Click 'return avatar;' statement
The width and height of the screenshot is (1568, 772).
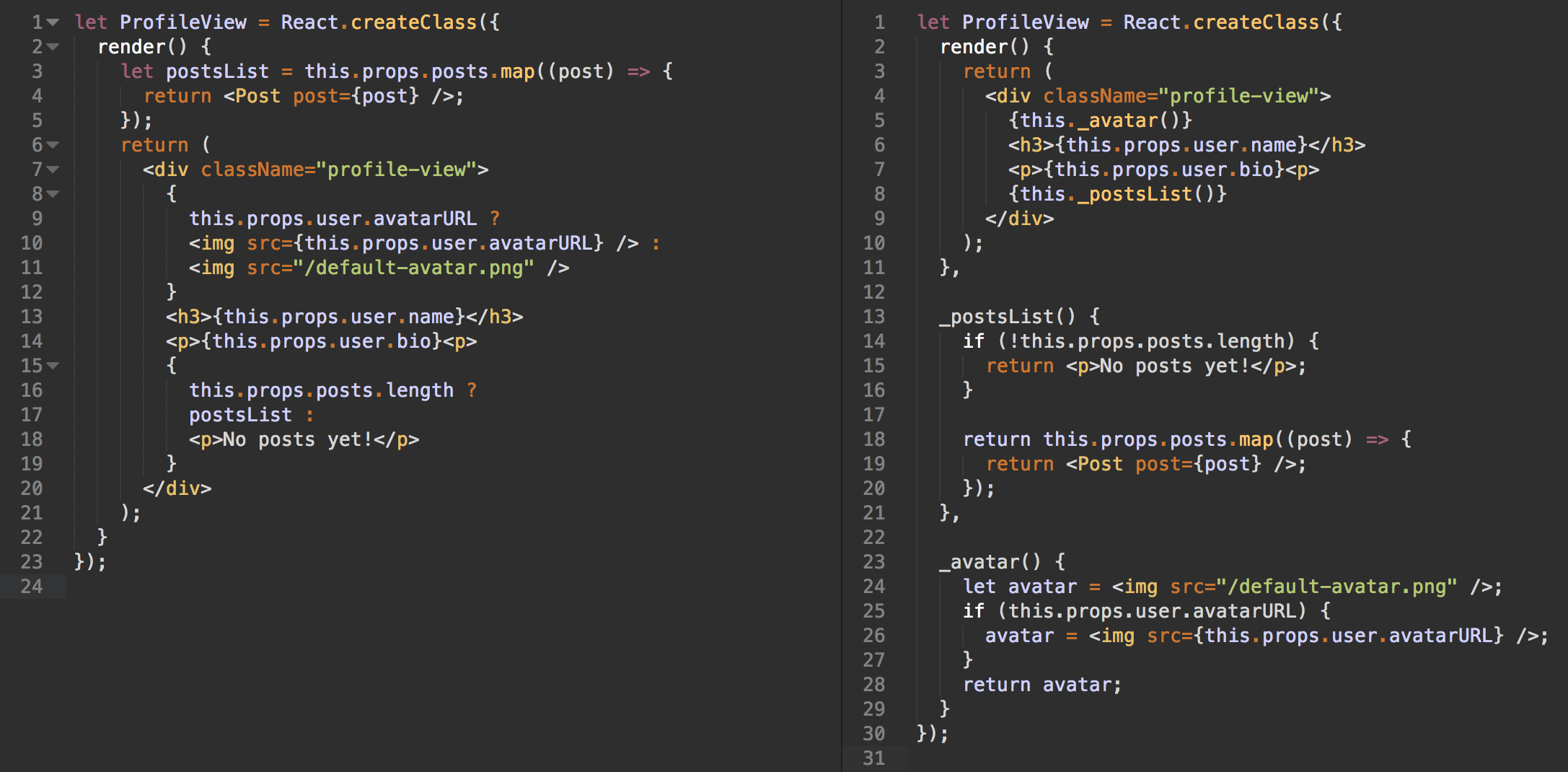coord(1042,685)
